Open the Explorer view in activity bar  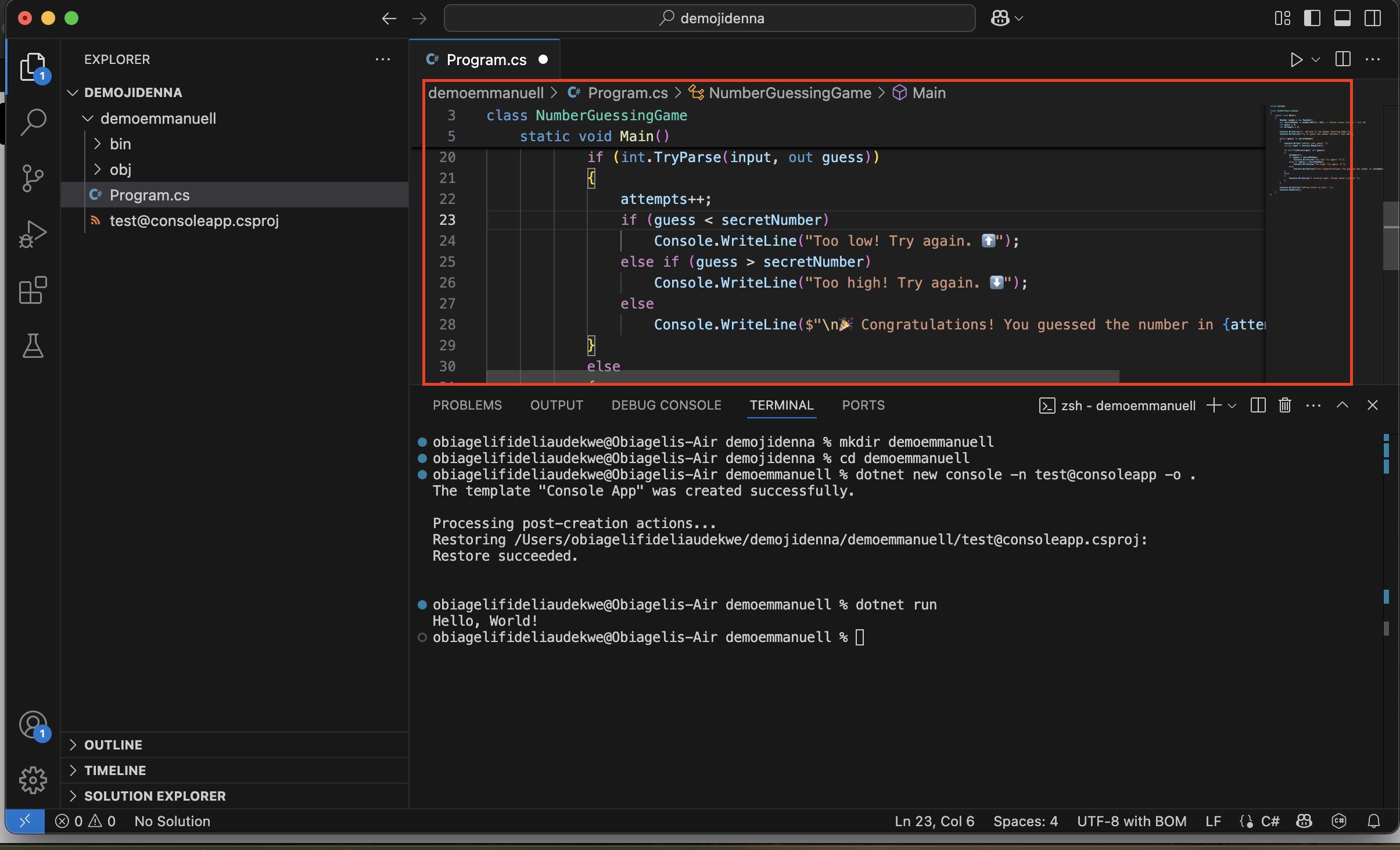(33, 67)
